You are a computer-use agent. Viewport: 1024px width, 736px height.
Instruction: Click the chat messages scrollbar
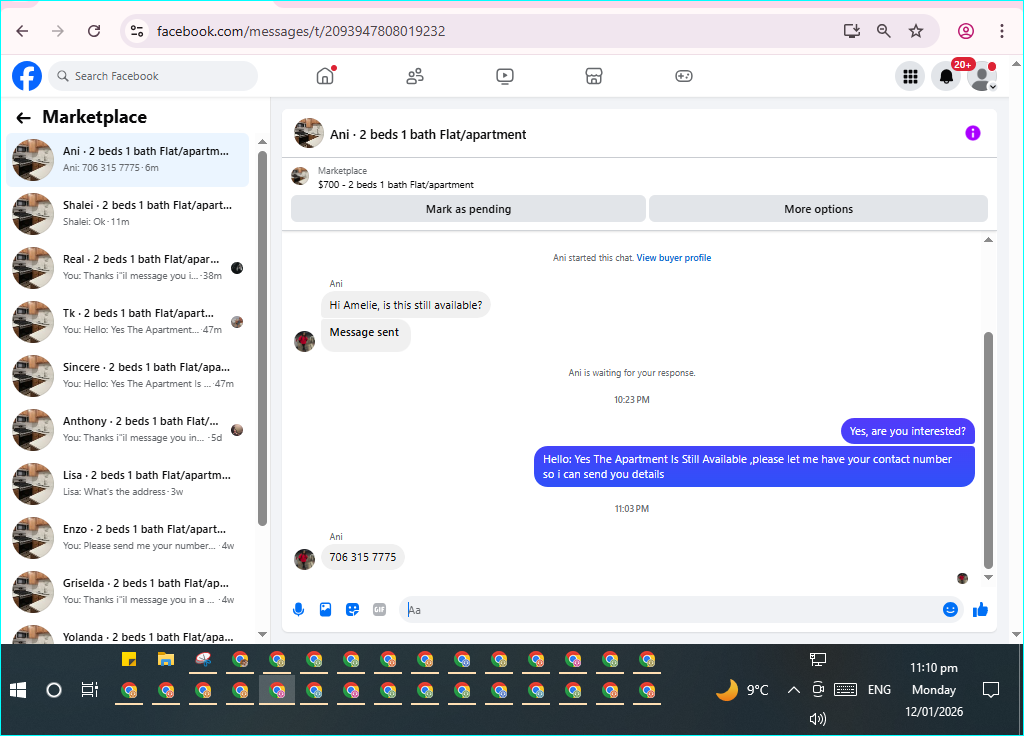(988, 451)
